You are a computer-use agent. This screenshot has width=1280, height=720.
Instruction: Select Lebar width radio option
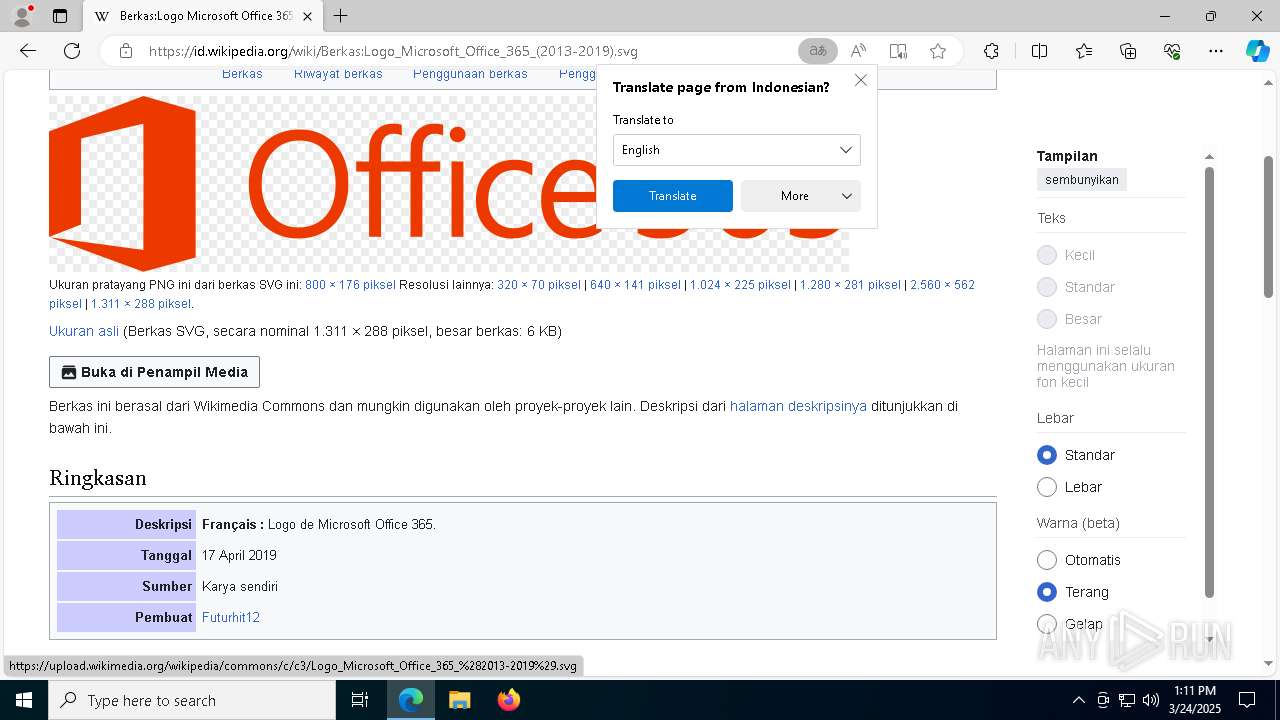(x=1047, y=487)
